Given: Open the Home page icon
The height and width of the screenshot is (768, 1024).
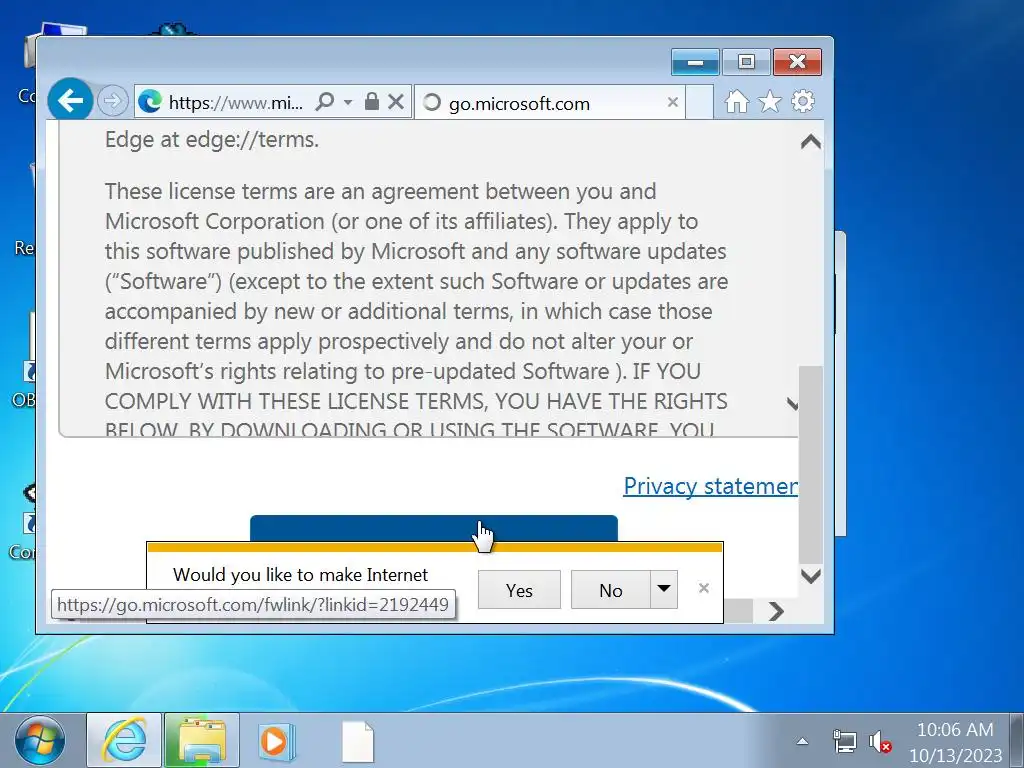Looking at the screenshot, I should pos(737,101).
